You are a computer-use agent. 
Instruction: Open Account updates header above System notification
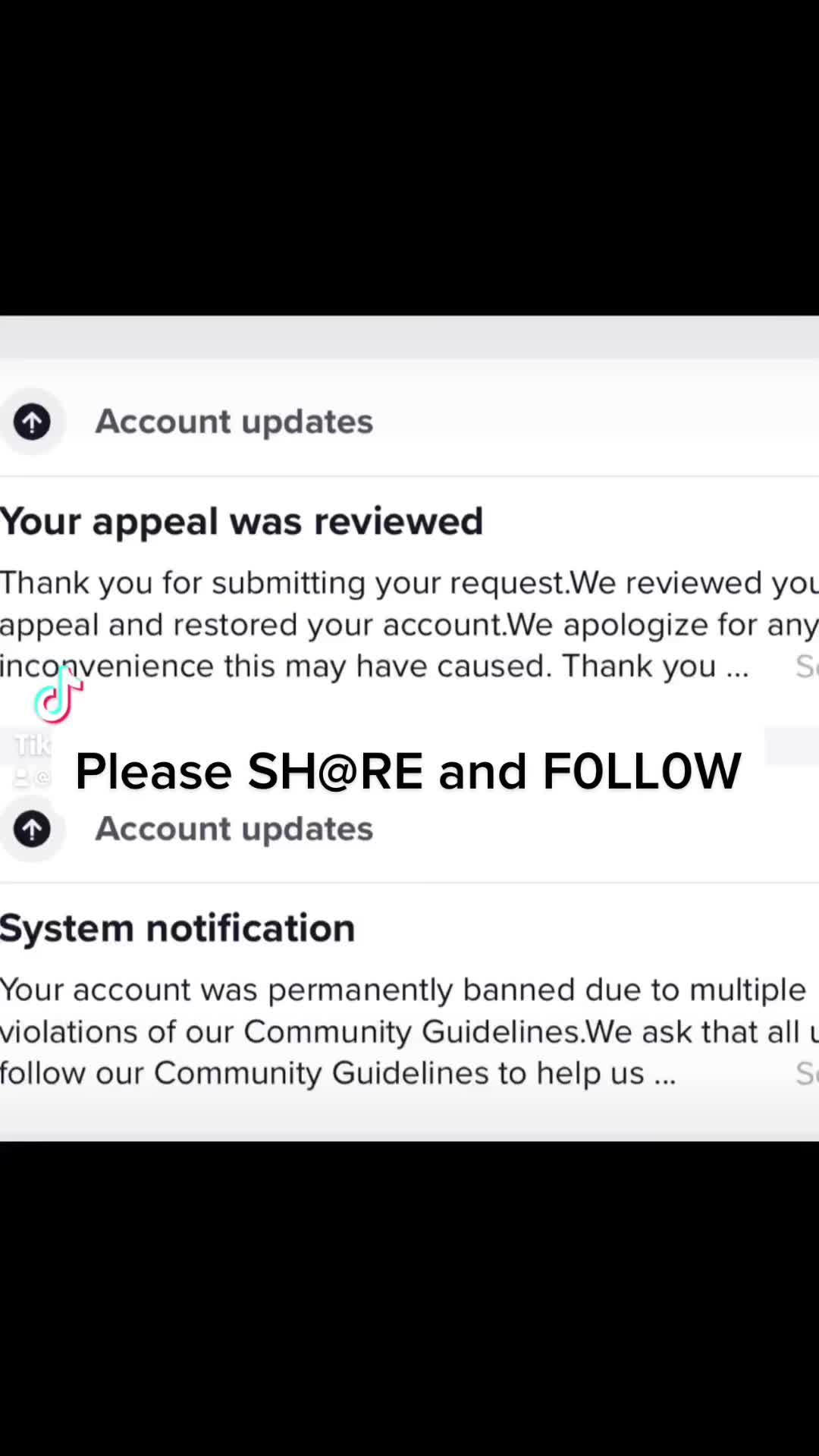[x=234, y=828]
